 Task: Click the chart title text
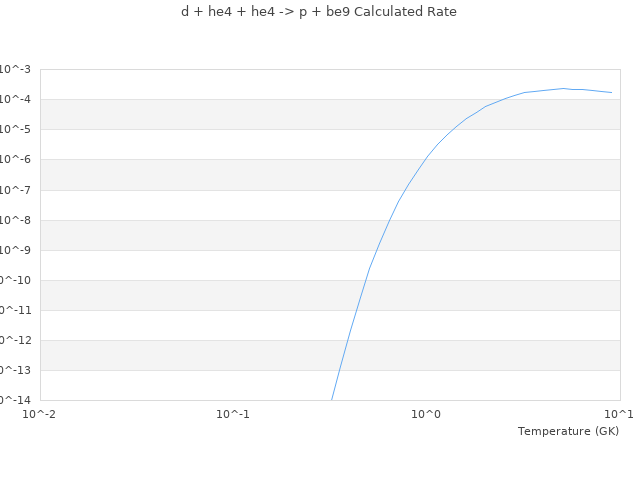point(318,12)
